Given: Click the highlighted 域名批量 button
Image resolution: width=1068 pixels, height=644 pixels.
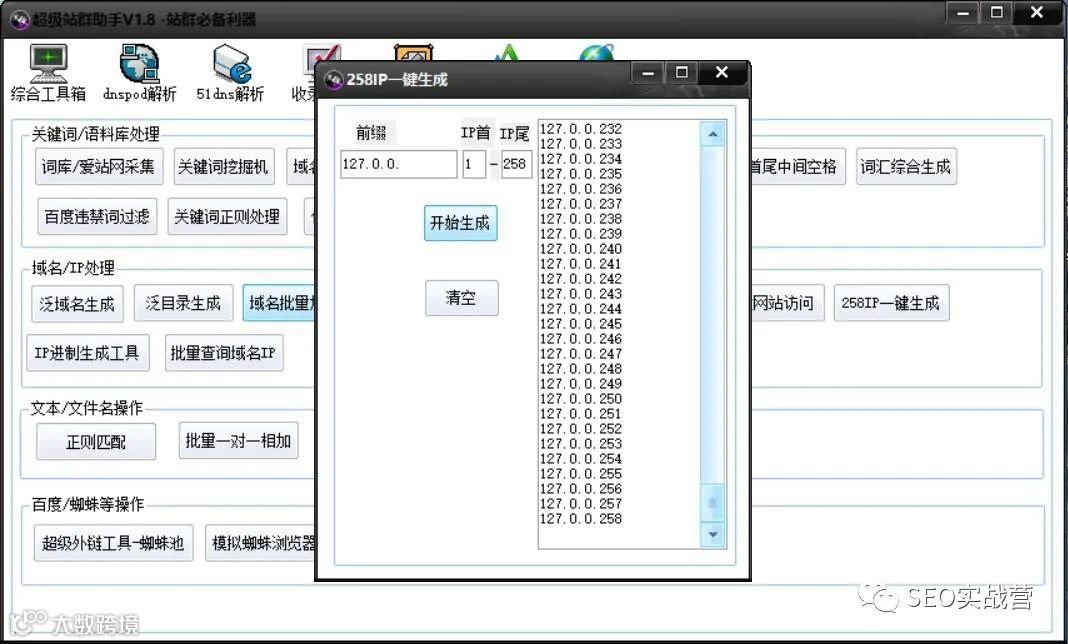Looking at the screenshot, I should tap(279, 303).
